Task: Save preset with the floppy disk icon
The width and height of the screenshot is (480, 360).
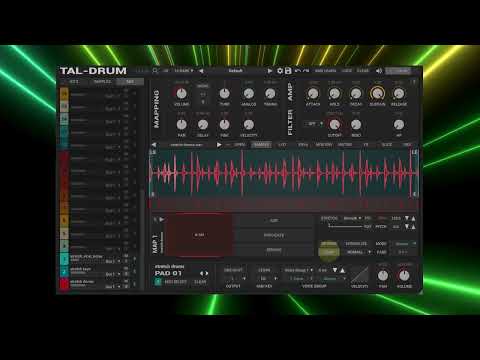Action: point(288,71)
